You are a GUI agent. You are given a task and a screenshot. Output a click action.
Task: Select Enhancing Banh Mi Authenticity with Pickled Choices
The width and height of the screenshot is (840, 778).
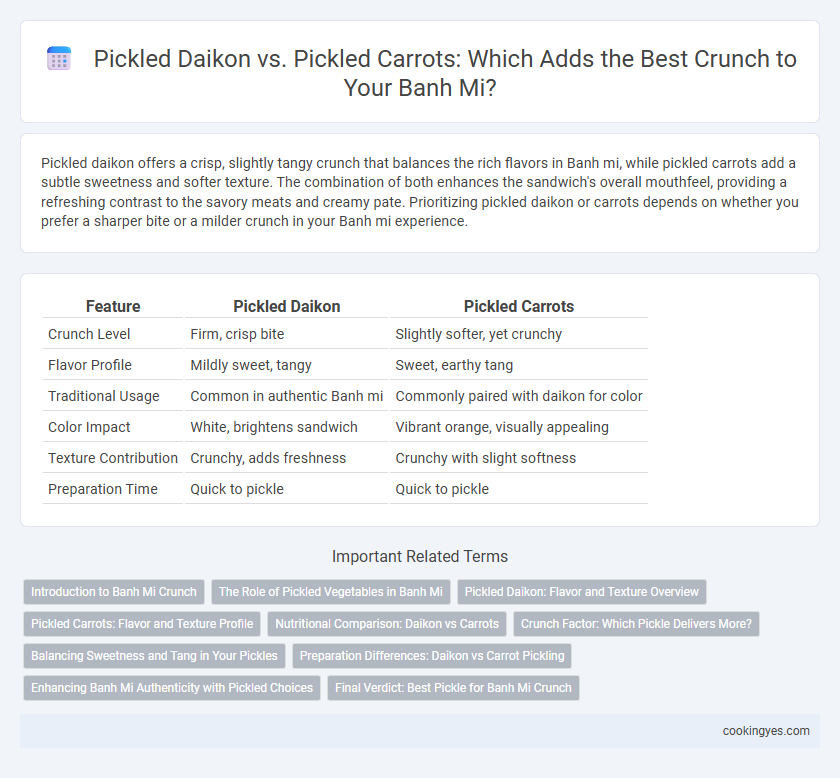(x=172, y=687)
